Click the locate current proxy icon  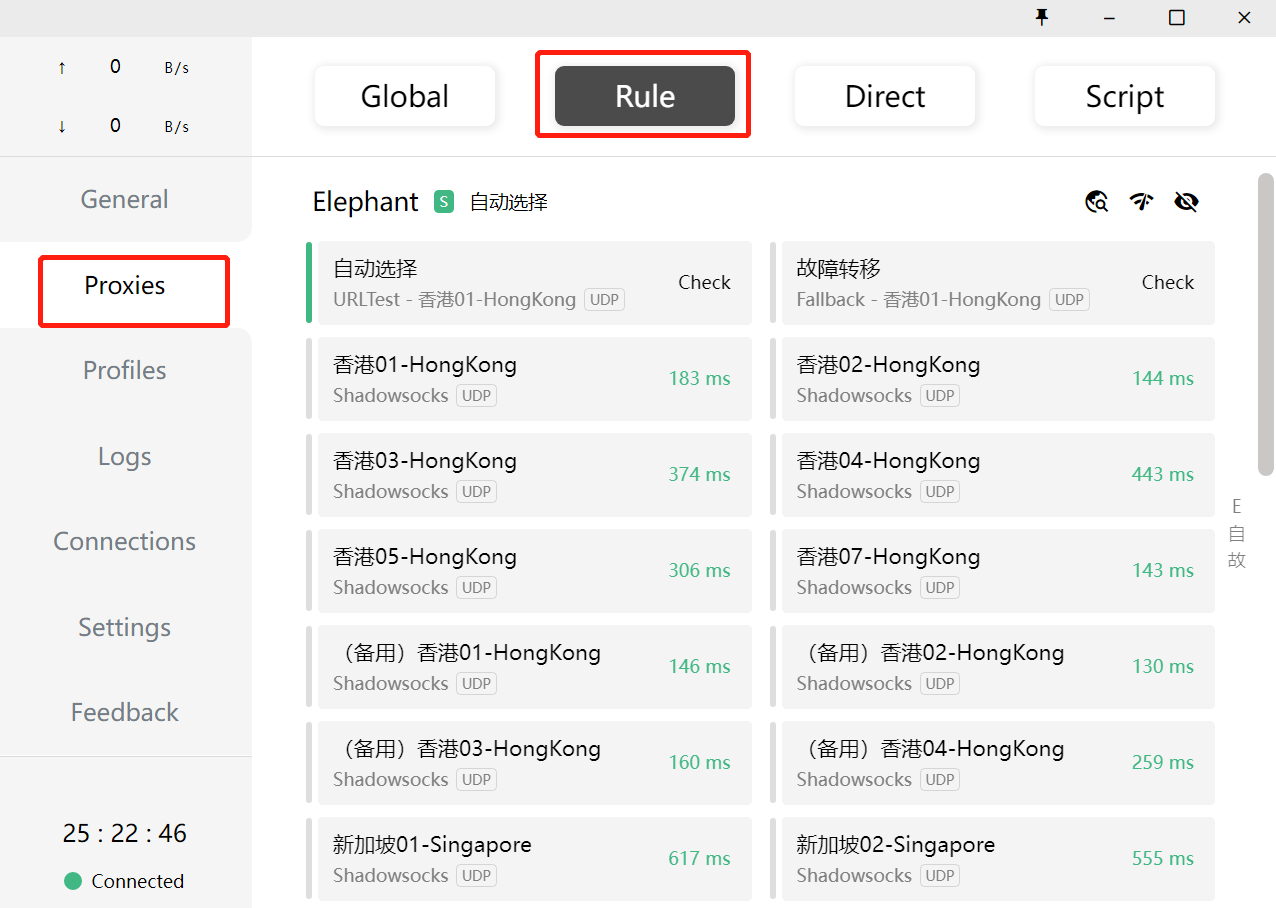1097,202
